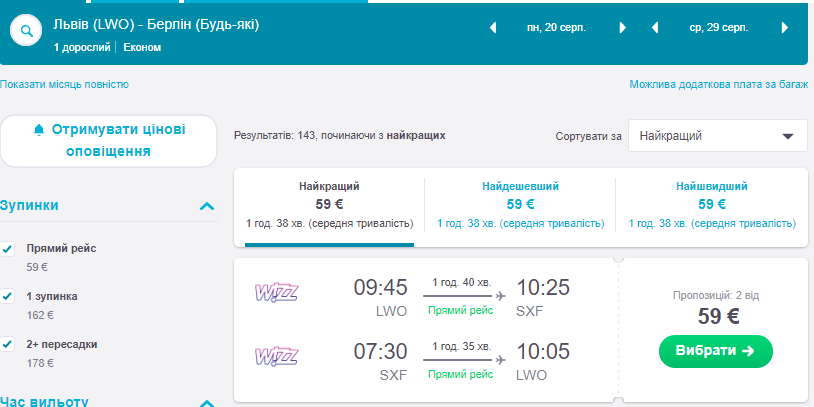
Task: Uncheck the Прямий рейс checkbox
Action: [x=8, y=248]
